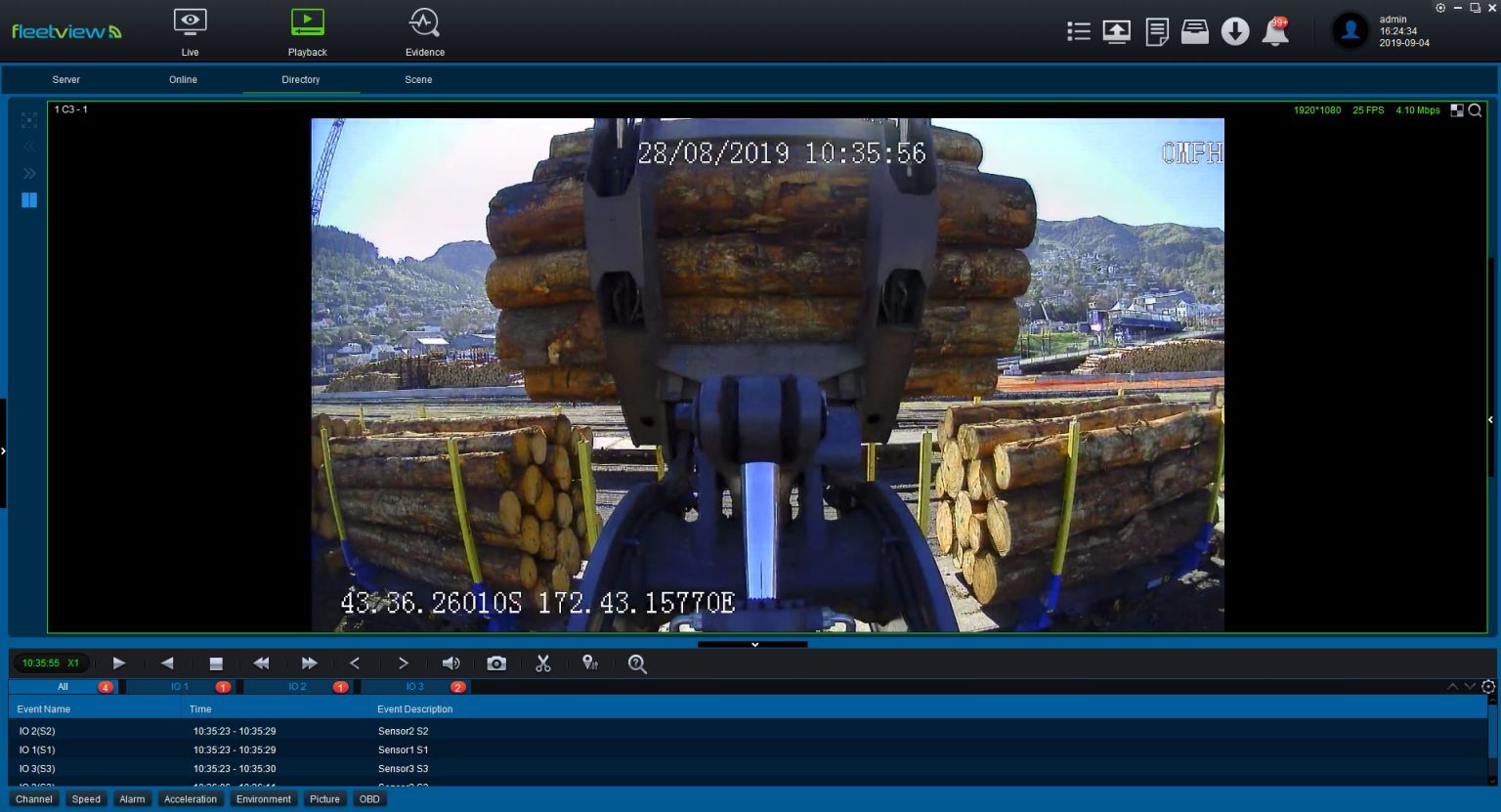Switch to the Live view module
1501x812 pixels.
190,29
